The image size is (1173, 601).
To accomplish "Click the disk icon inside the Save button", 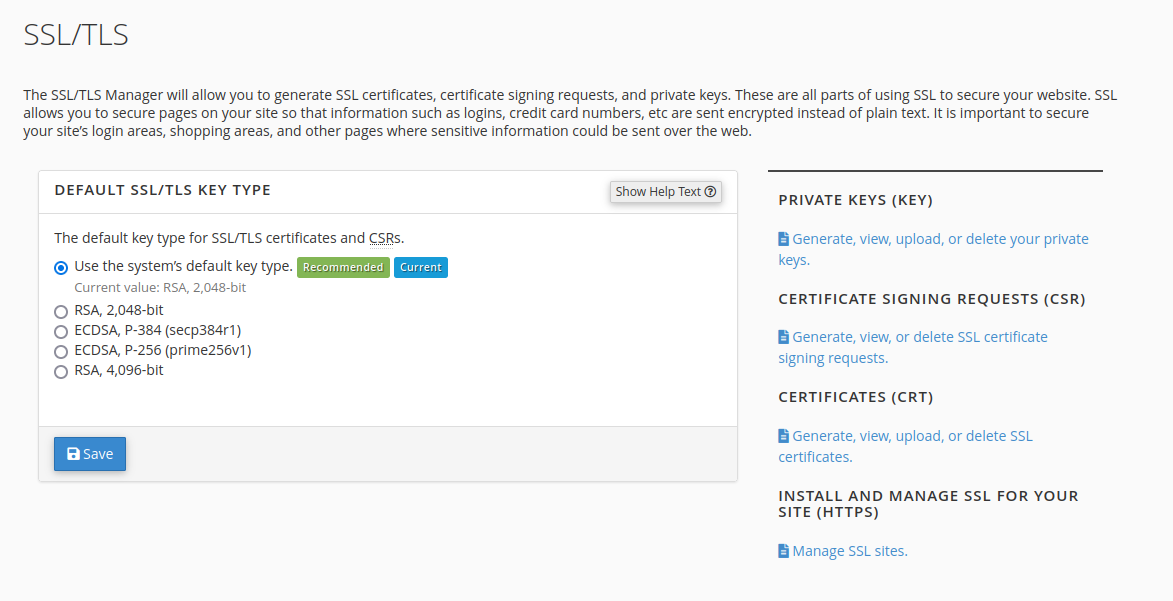I will pyautogui.click(x=73, y=453).
